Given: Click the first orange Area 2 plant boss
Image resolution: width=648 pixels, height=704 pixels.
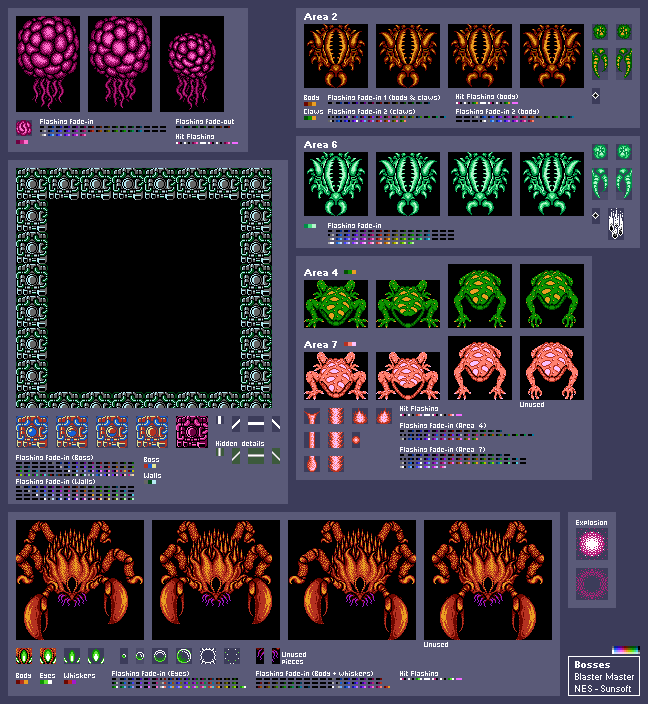Looking at the screenshot, I should click(x=336, y=56).
